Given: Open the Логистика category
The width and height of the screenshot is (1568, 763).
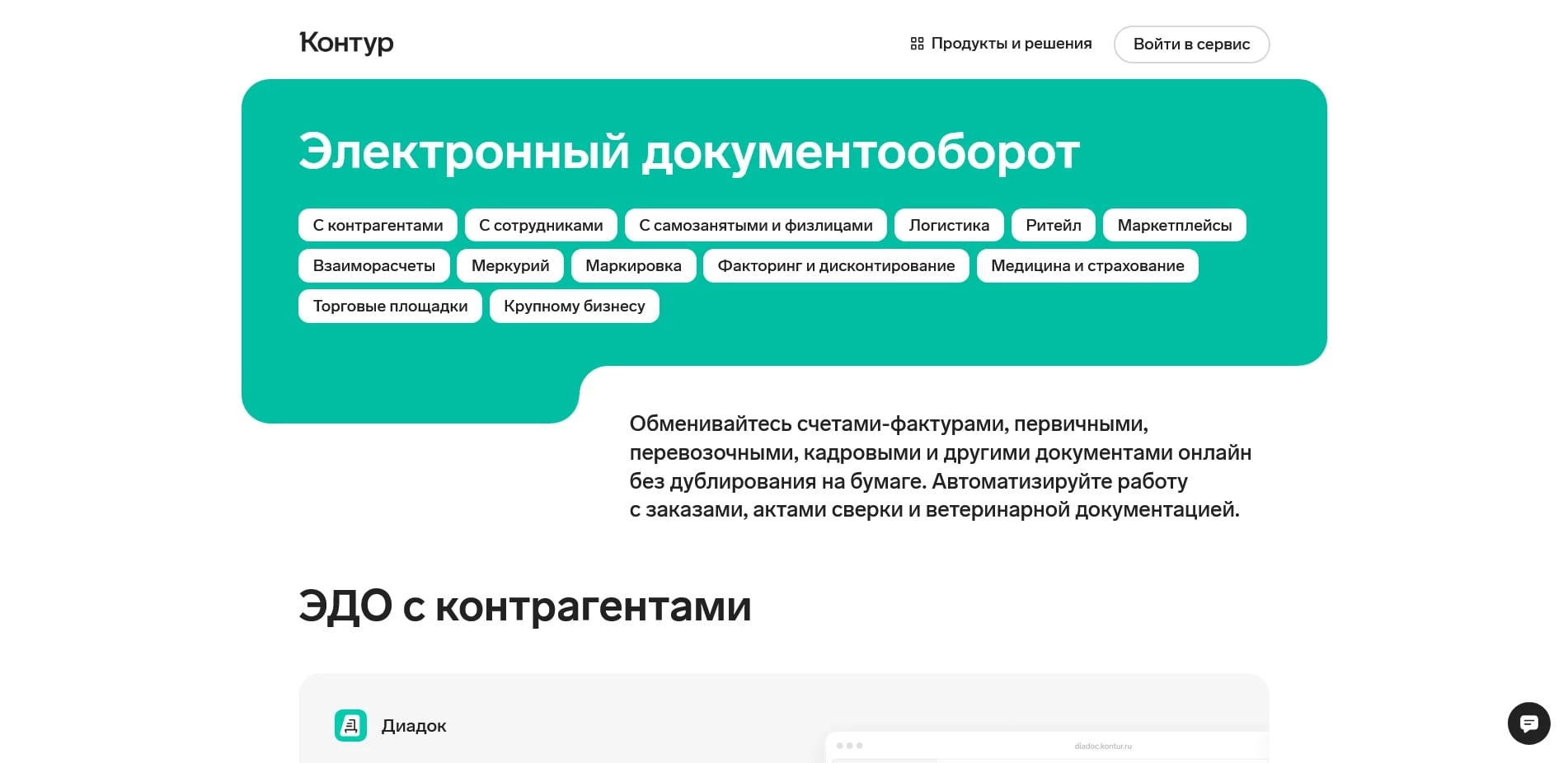Looking at the screenshot, I should pos(948,224).
